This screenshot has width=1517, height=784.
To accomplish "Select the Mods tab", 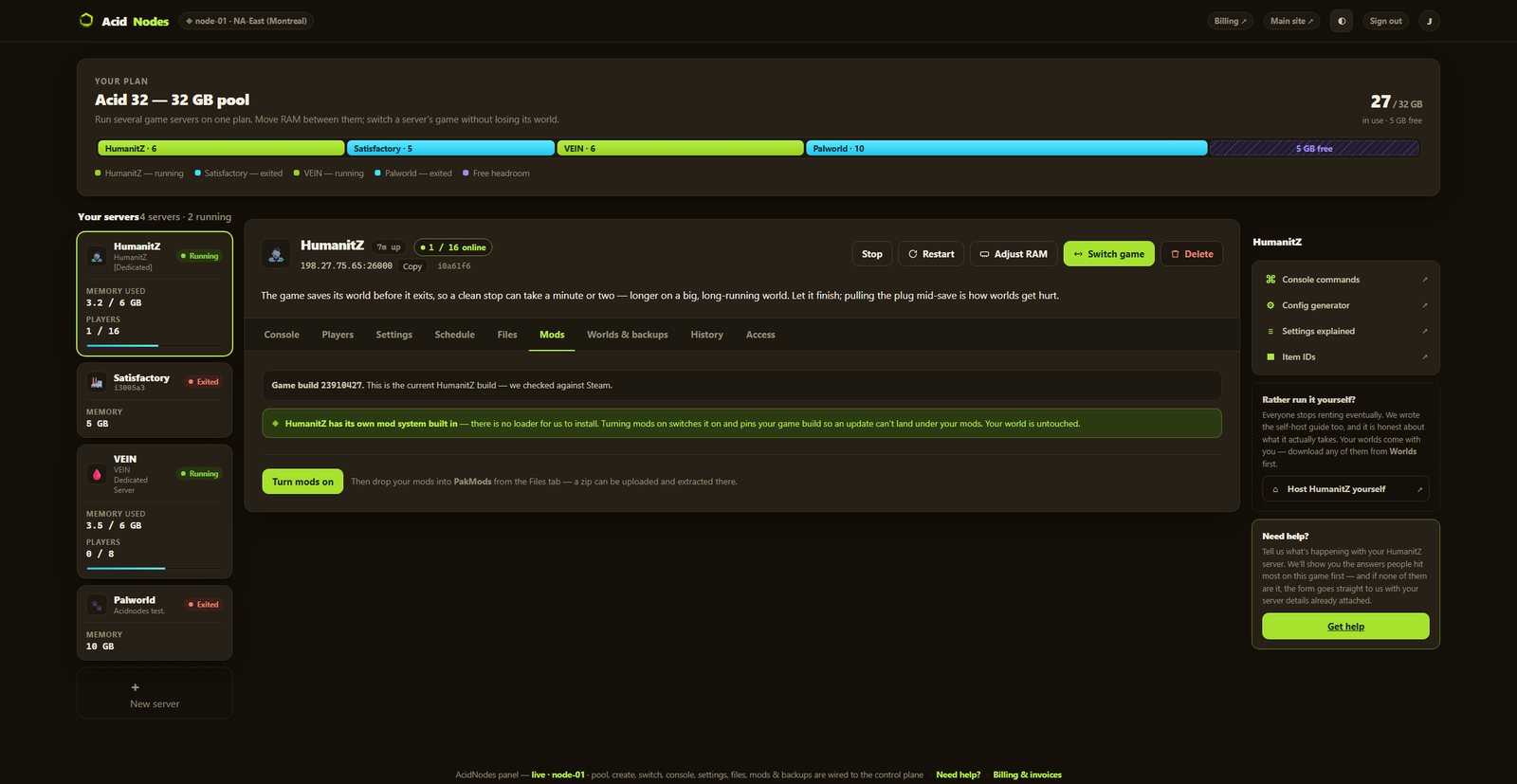I will tap(552, 335).
